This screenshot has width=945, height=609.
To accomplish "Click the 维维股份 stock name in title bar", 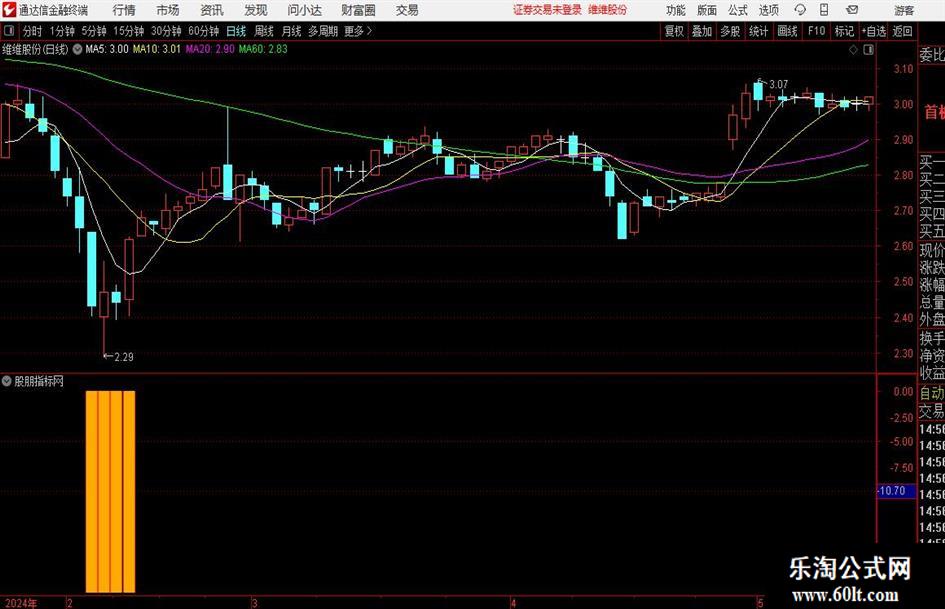I will (608, 10).
